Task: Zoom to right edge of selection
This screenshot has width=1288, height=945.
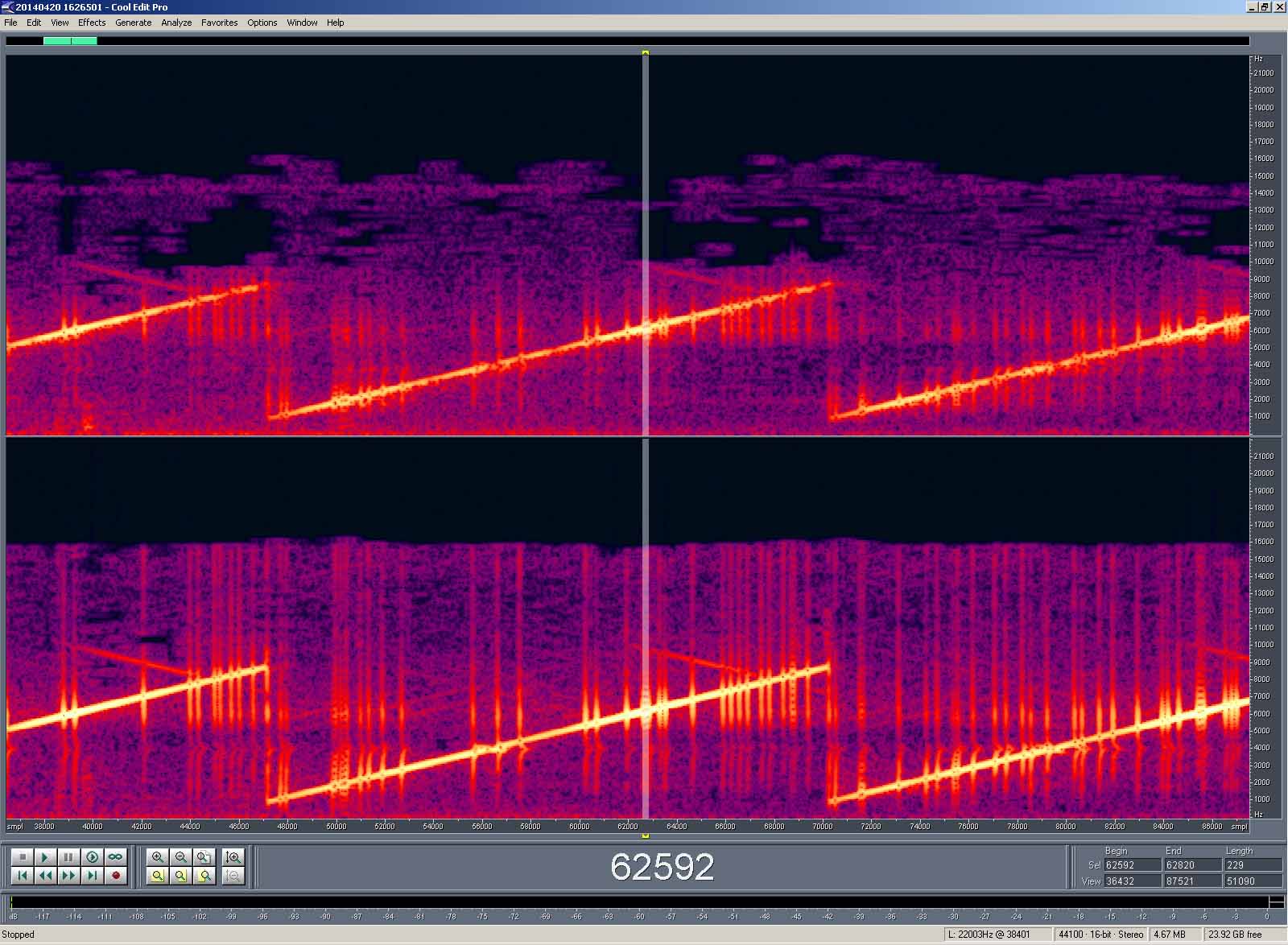Action: tap(204, 876)
